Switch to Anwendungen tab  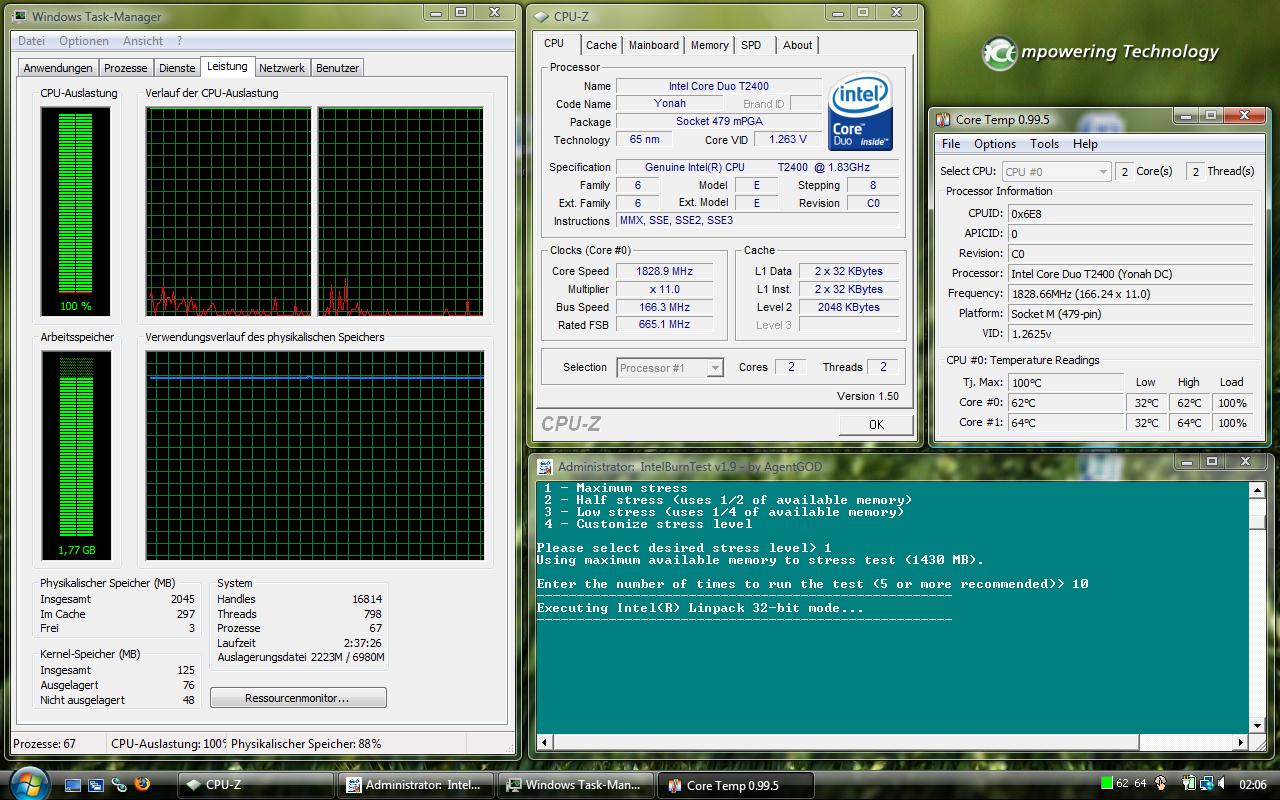point(58,68)
